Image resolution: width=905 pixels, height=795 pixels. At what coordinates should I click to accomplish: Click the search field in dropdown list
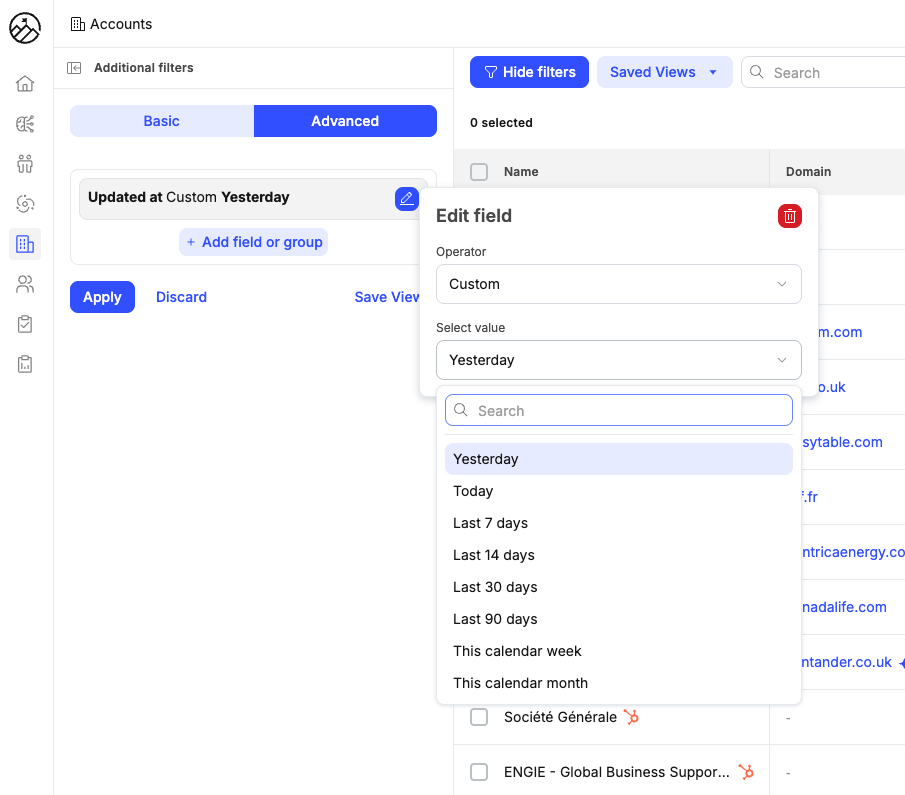(x=618, y=411)
